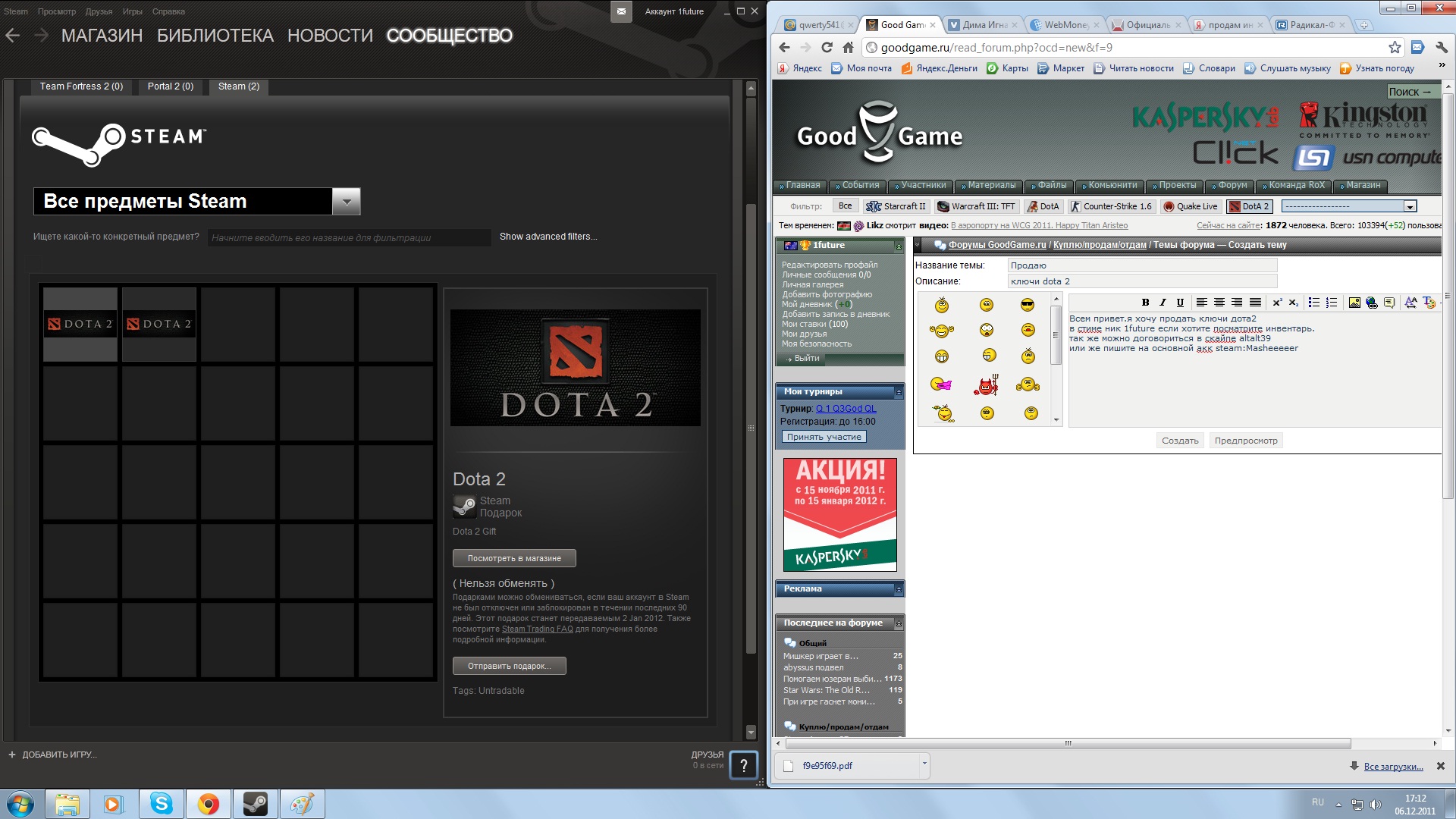Click Steam back navigation arrow
The width and height of the screenshot is (1456, 819).
tap(13, 35)
